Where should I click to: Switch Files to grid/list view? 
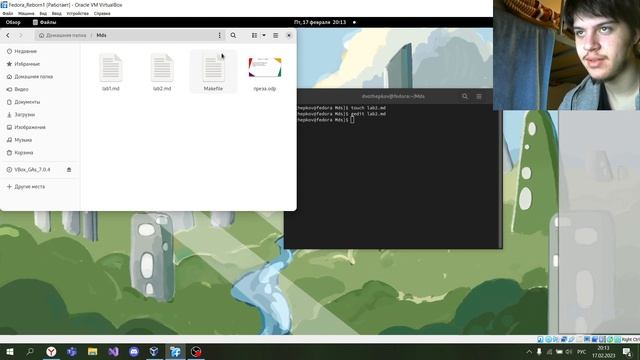254,36
